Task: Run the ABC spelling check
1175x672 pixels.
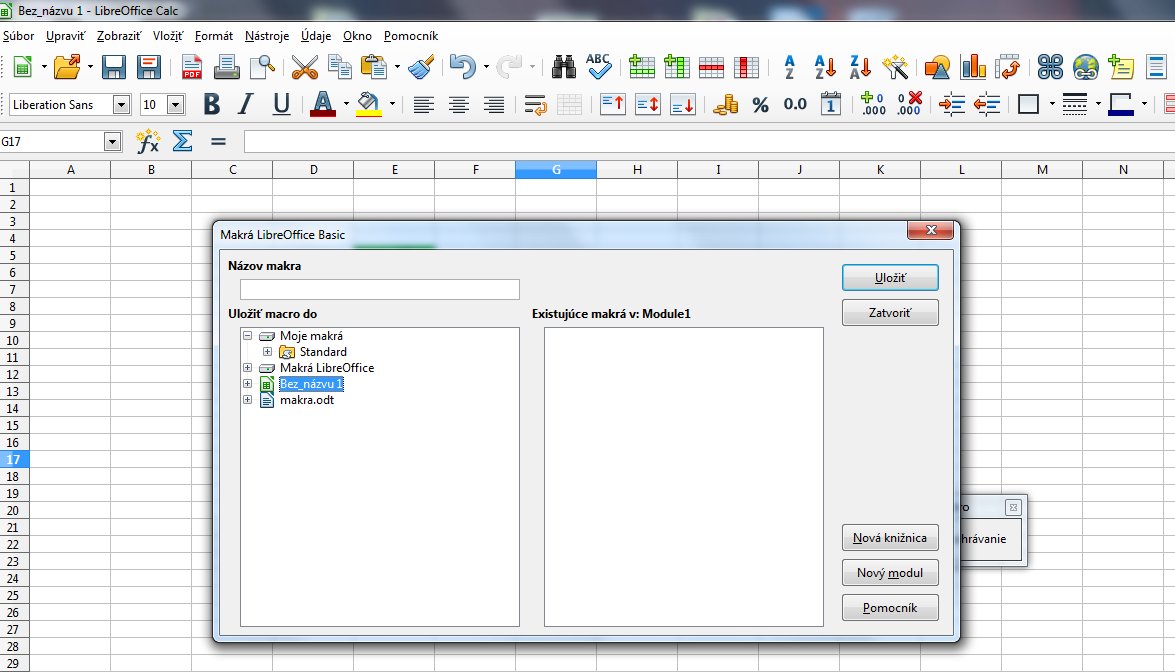Action: pos(598,67)
